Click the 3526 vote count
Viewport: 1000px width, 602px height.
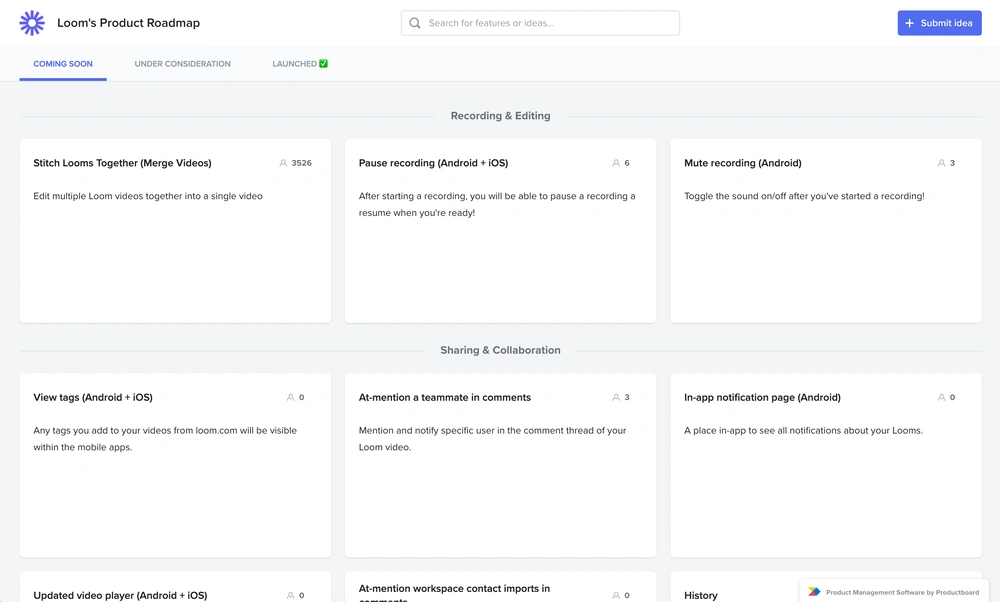[x=302, y=163]
